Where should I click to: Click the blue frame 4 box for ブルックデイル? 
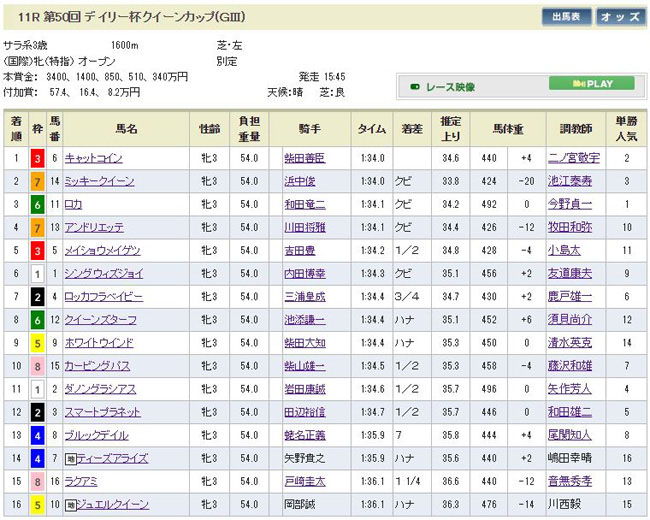coord(37,435)
